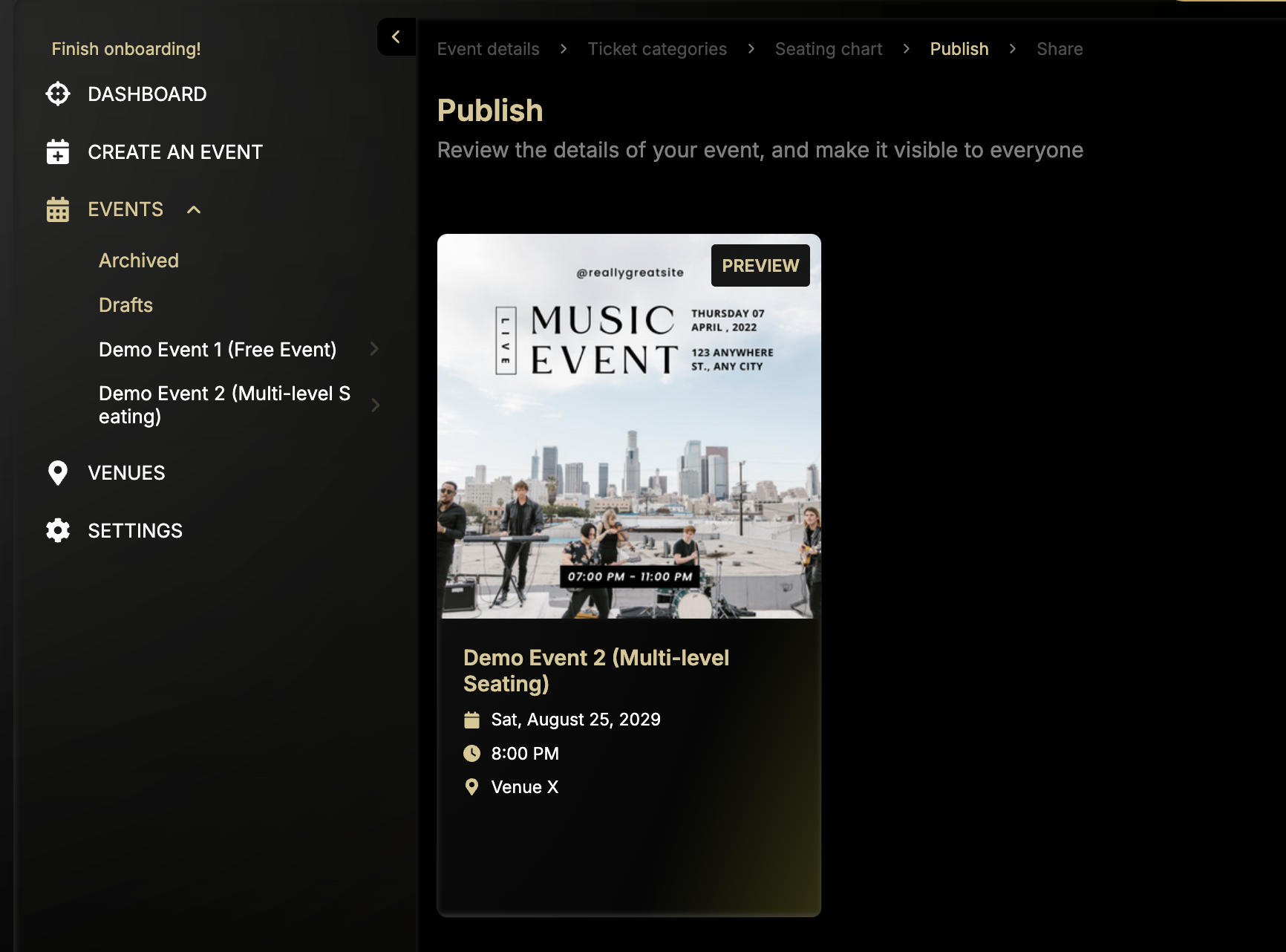Screen dimensions: 1286x952
Task: Click the Create an Event calendar-plus icon
Action: [x=58, y=152]
